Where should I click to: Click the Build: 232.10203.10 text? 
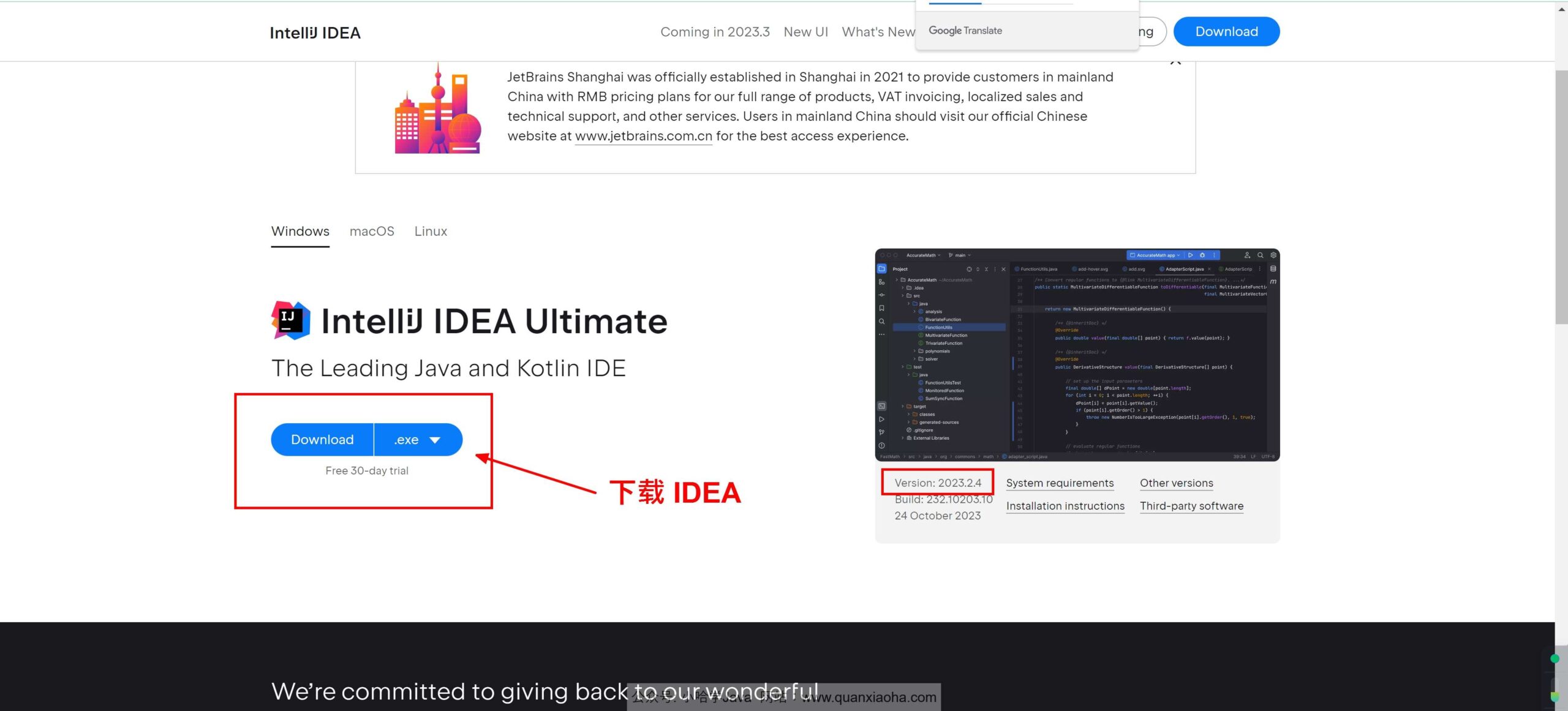click(943, 500)
